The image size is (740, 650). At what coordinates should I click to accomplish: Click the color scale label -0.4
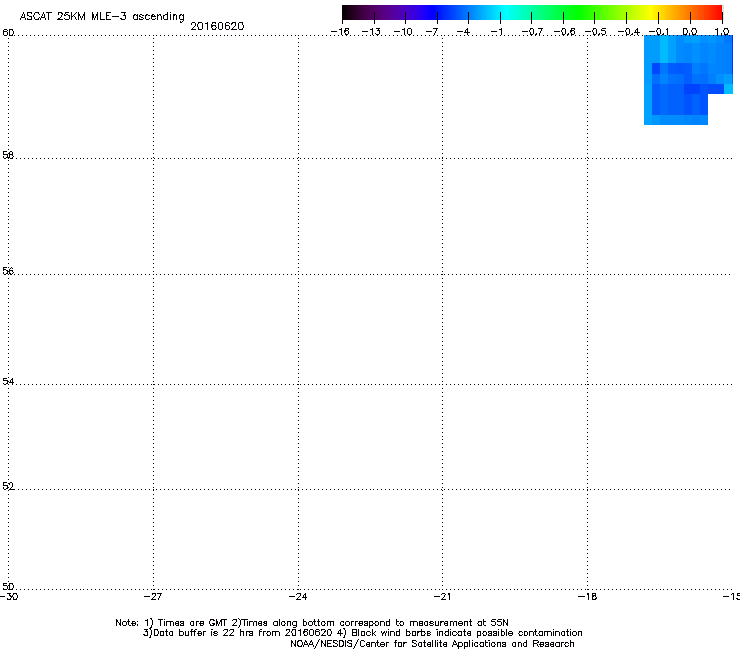629,32
